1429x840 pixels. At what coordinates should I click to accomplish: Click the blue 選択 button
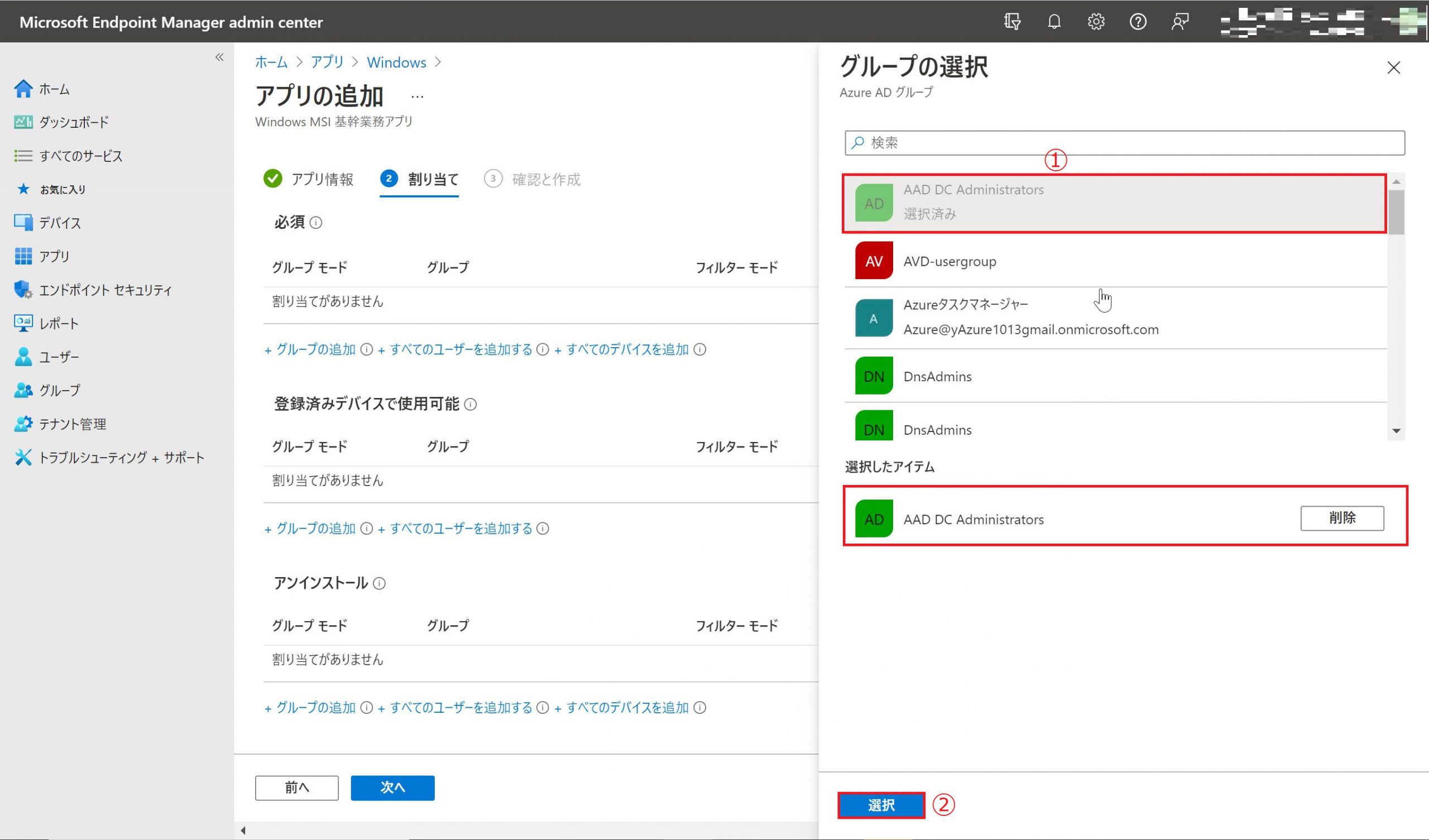click(881, 804)
